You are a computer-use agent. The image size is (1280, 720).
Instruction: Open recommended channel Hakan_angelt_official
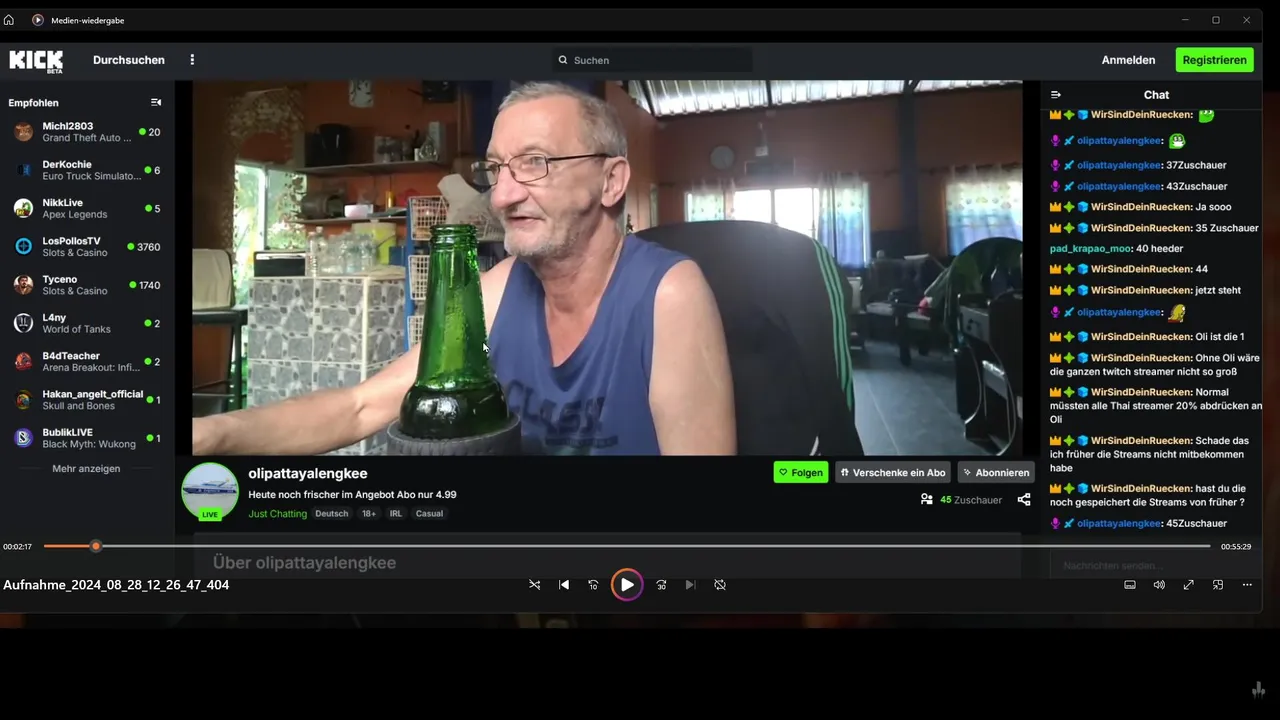pyautogui.click(x=87, y=400)
